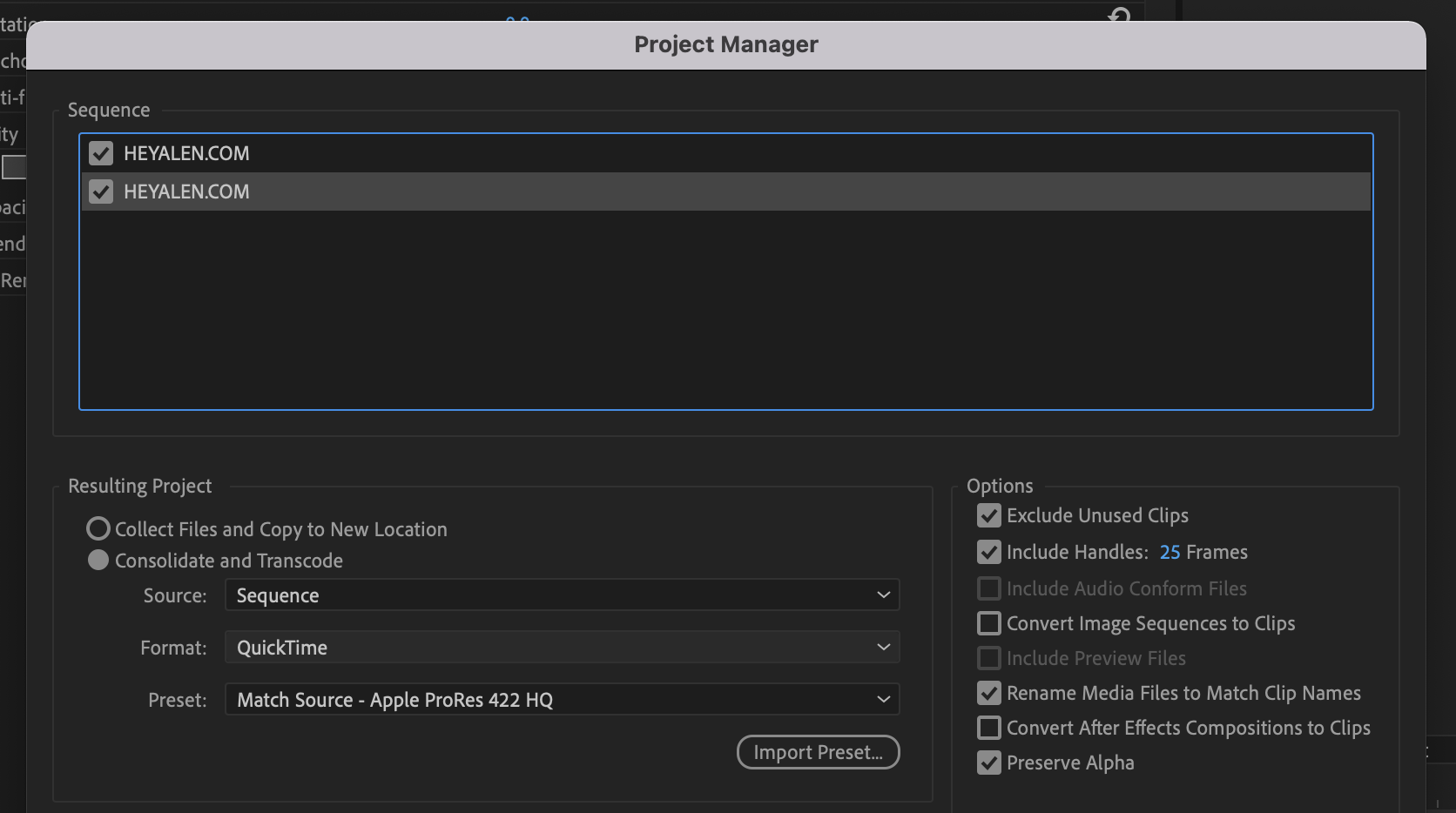Enable Convert Image Sequences to Clips

pyautogui.click(x=989, y=624)
